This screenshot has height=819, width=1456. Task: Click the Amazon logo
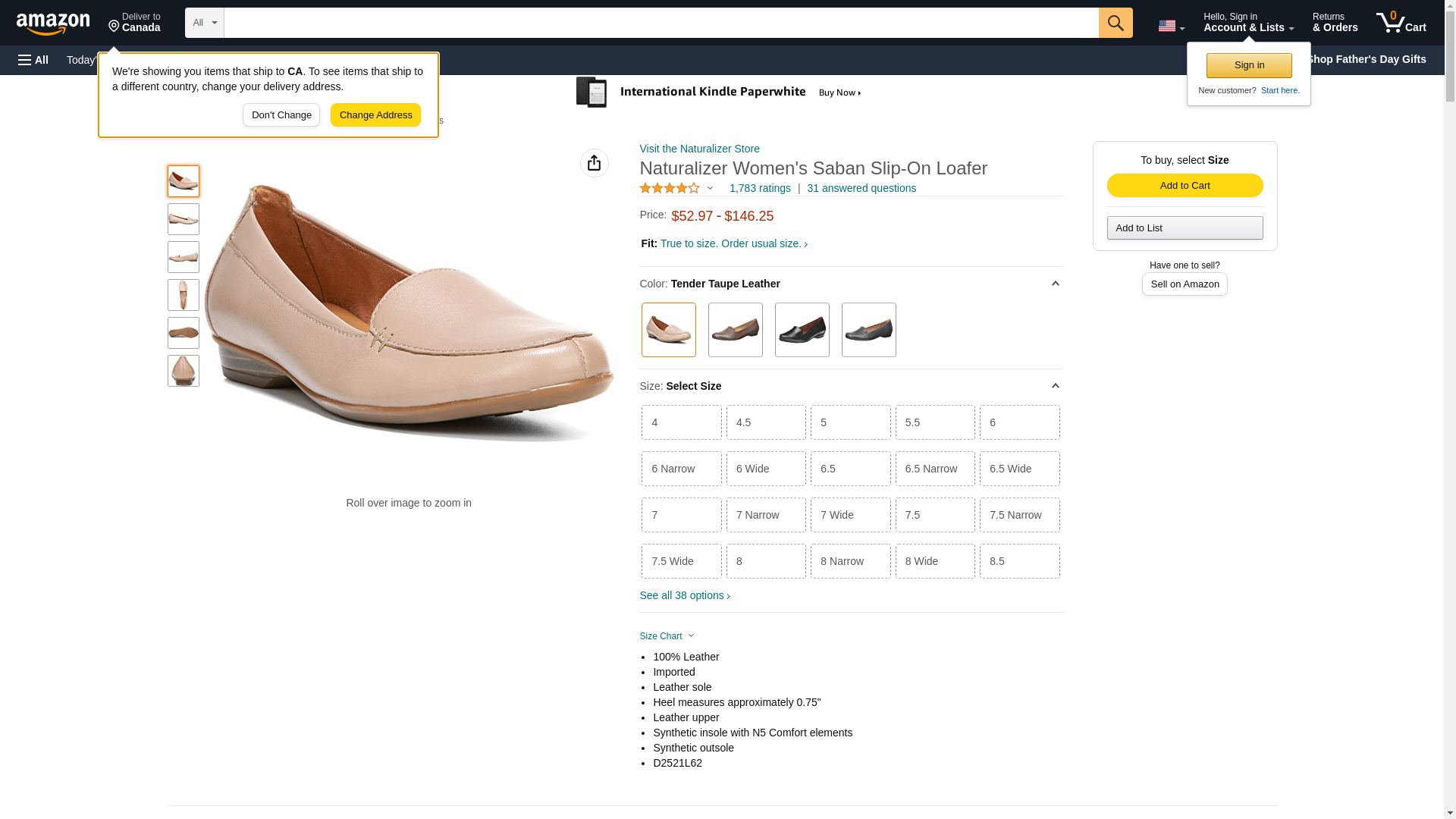click(53, 24)
